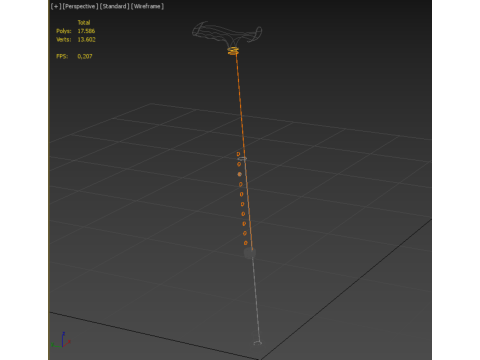Click the Polys: statistics label
The image size is (480, 360).
(64, 31)
